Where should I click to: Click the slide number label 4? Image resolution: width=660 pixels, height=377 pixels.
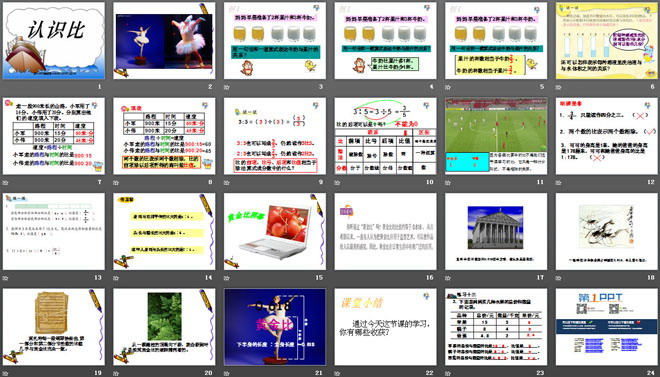click(x=431, y=87)
